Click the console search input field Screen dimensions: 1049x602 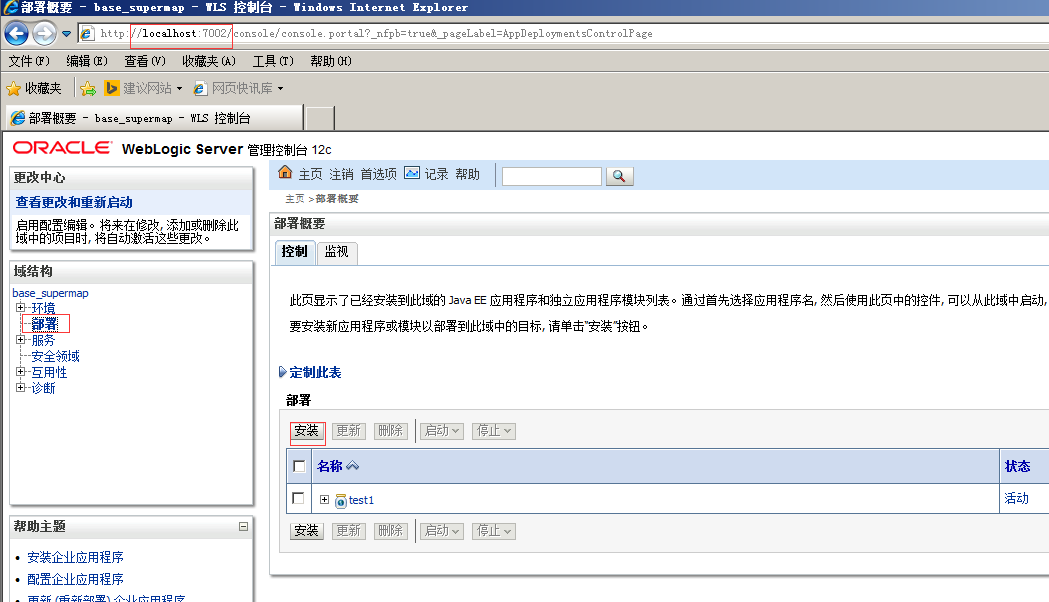coord(552,176)
